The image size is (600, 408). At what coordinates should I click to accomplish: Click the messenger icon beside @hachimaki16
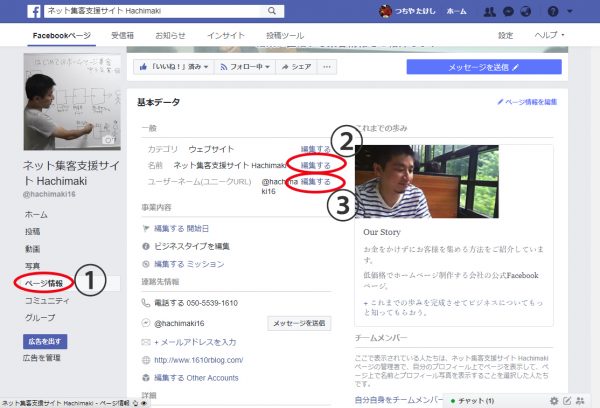[x=146, y=323]
